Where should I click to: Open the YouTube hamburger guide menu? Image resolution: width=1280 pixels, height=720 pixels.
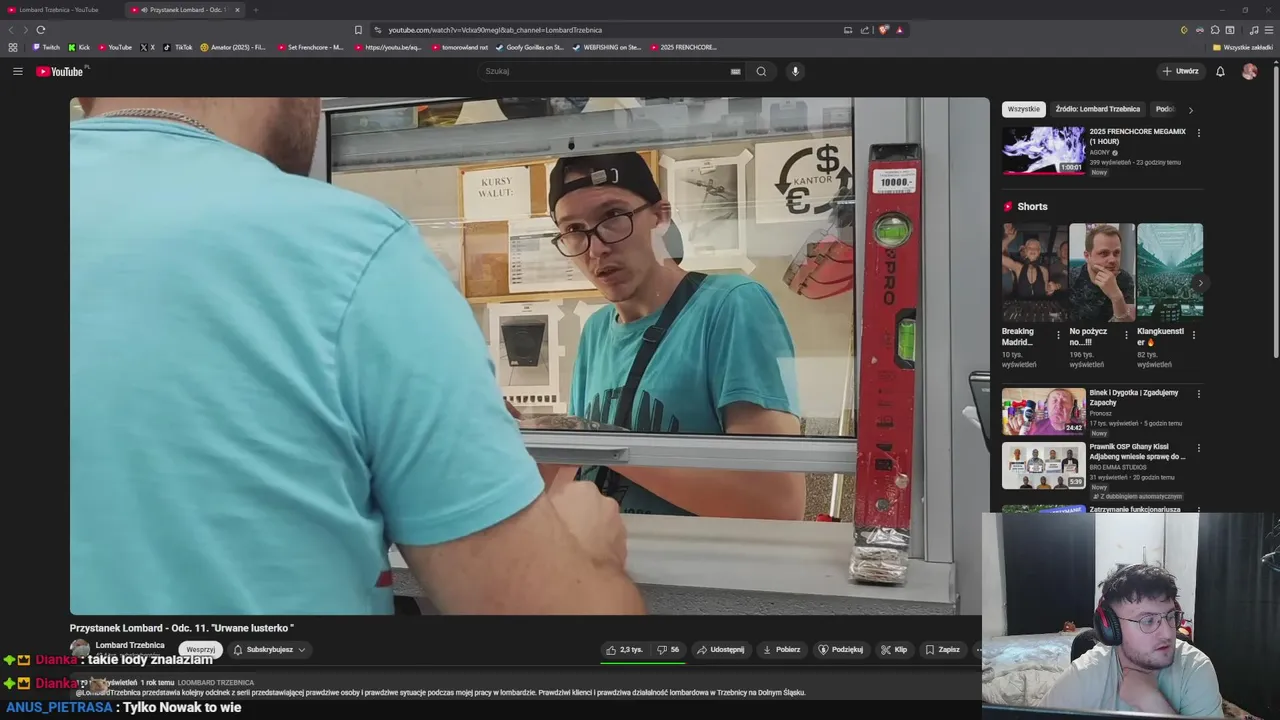point(17,71)
